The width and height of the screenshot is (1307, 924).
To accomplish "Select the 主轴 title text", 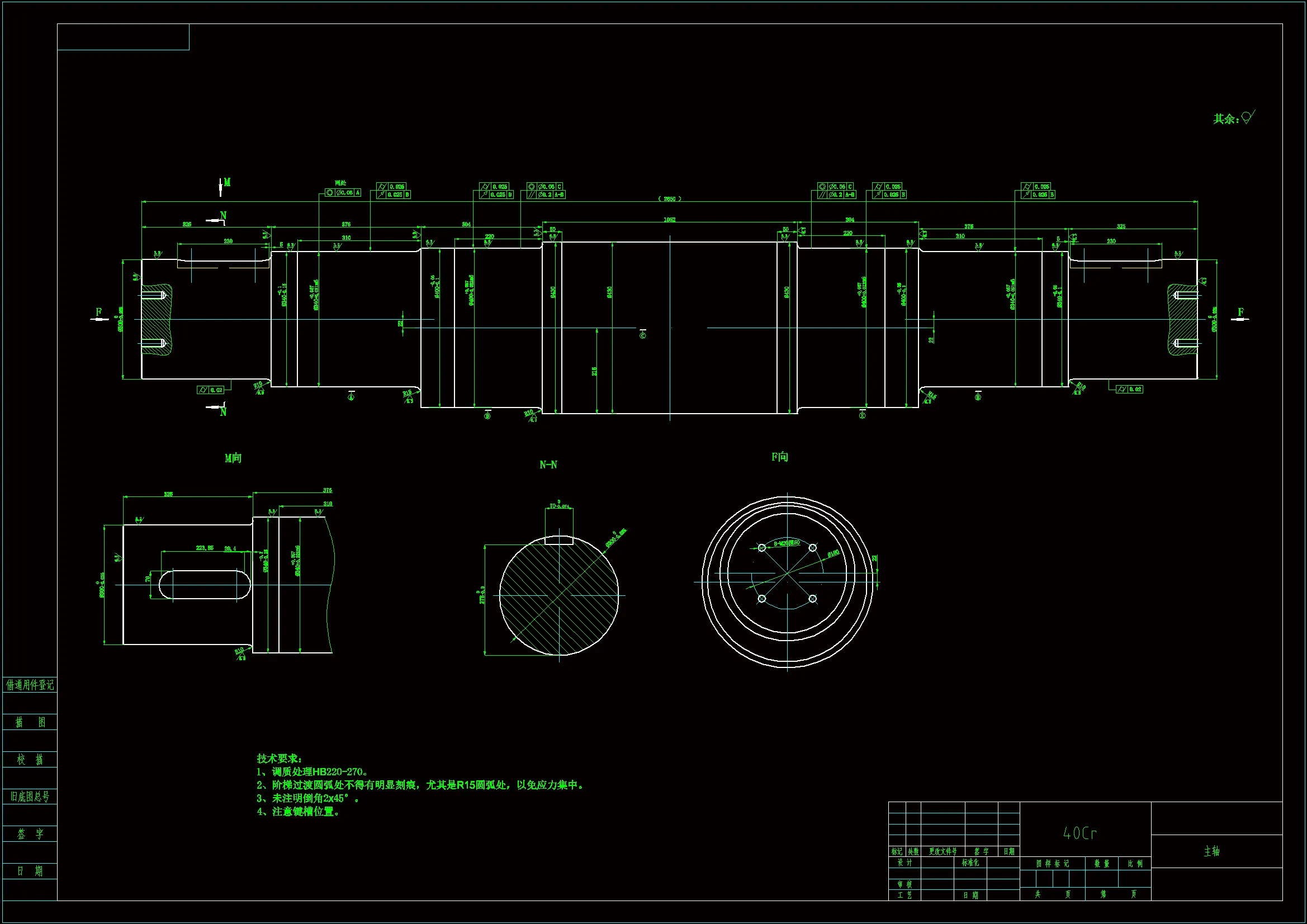I will [x=1211, y=851].
